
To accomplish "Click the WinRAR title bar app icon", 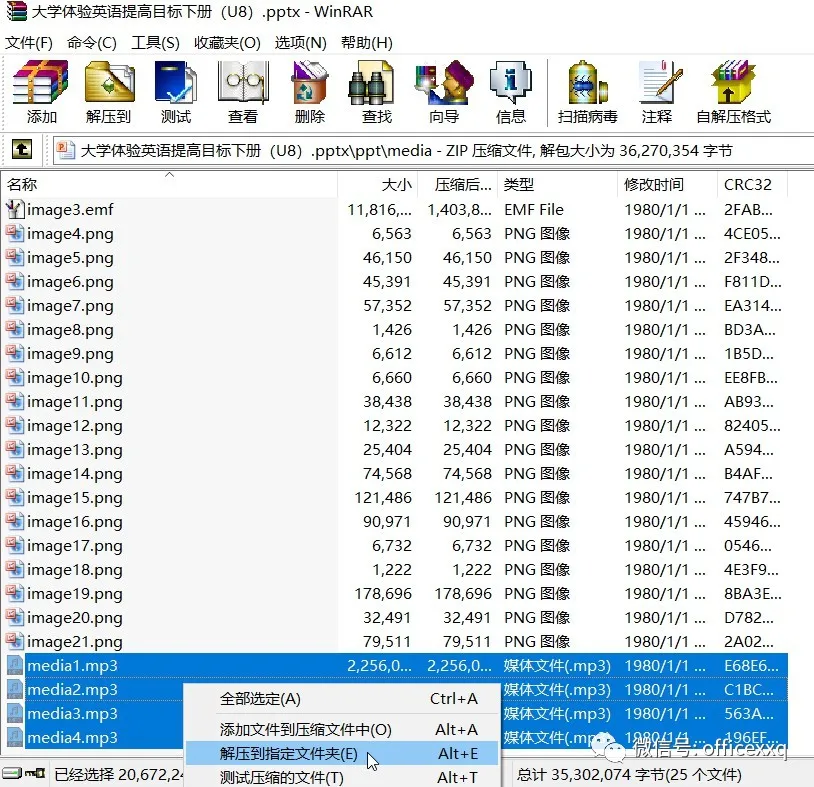I will click(16, 11).
